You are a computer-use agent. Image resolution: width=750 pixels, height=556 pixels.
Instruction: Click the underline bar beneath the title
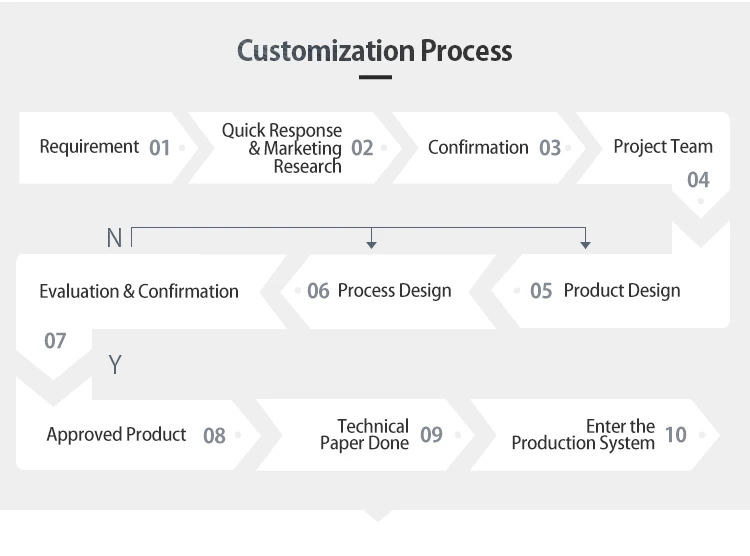coord(375,77)
